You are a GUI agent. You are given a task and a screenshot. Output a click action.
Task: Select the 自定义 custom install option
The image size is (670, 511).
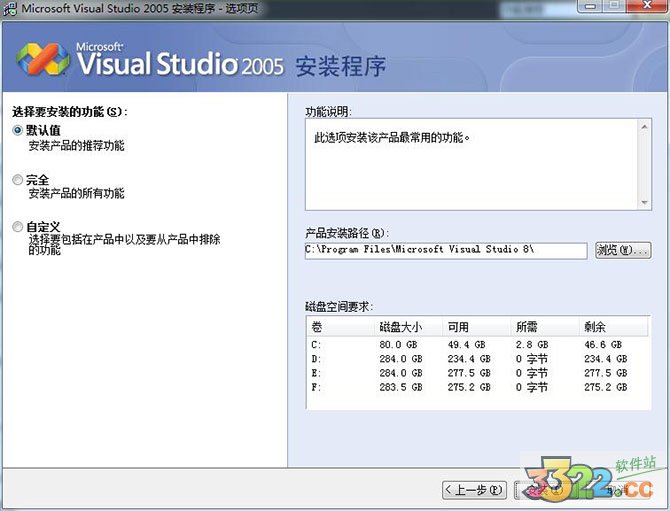tap(18, 226)
